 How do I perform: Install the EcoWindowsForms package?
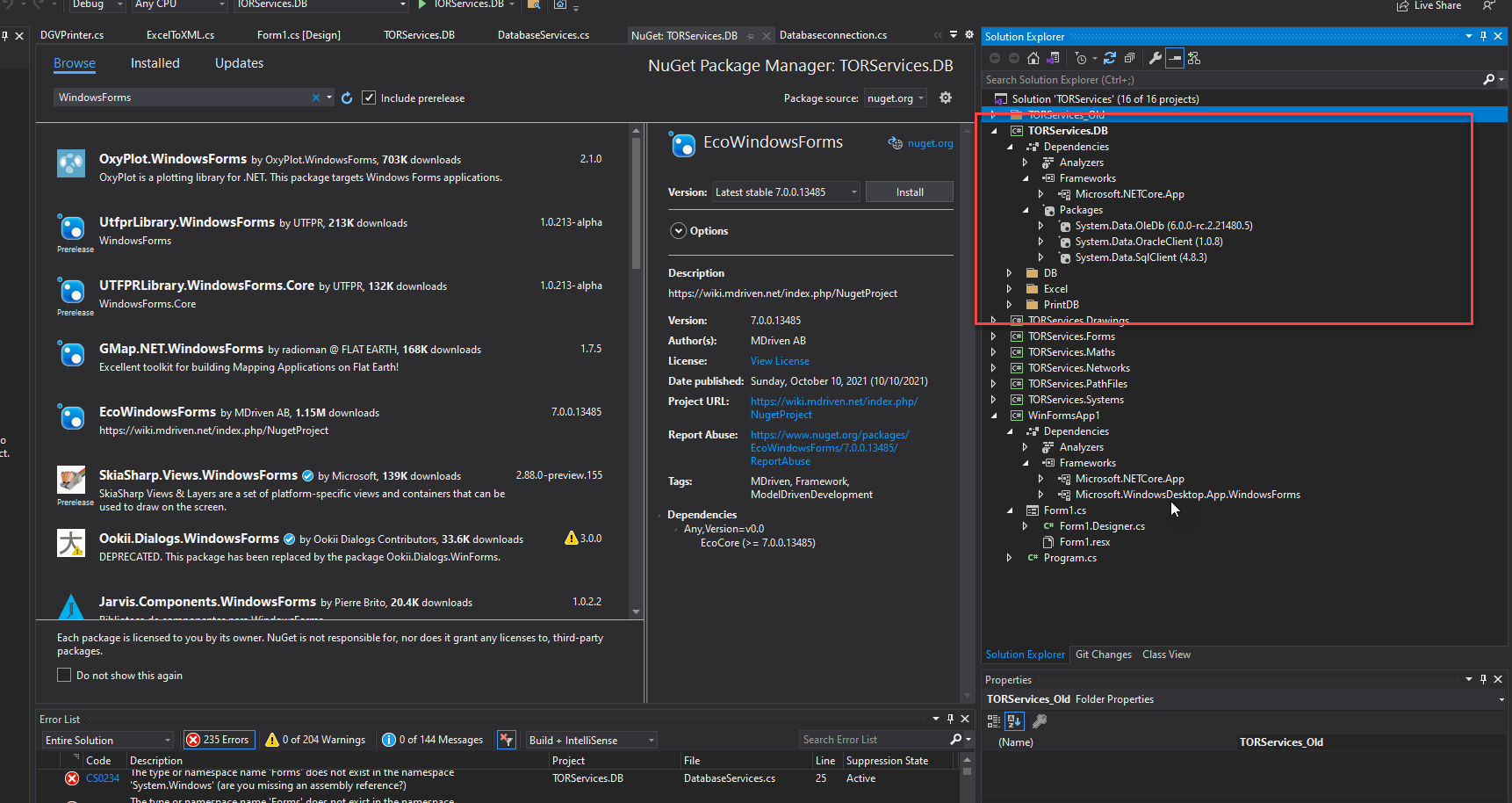pos(910,192)
